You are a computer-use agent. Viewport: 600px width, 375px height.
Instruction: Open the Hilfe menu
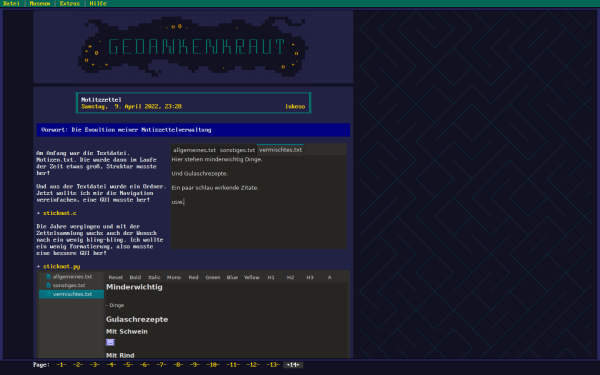[98, 3]
